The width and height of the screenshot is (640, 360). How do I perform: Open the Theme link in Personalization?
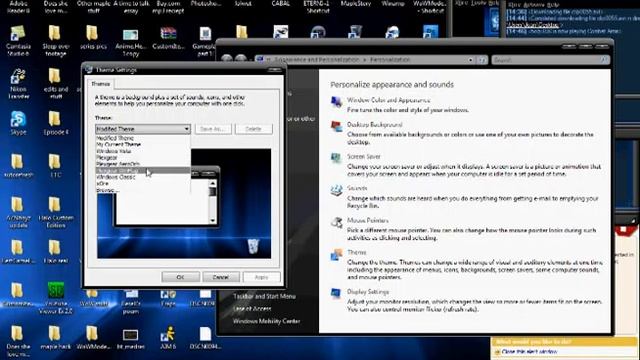pyautogui.click(x=357, y=252)
